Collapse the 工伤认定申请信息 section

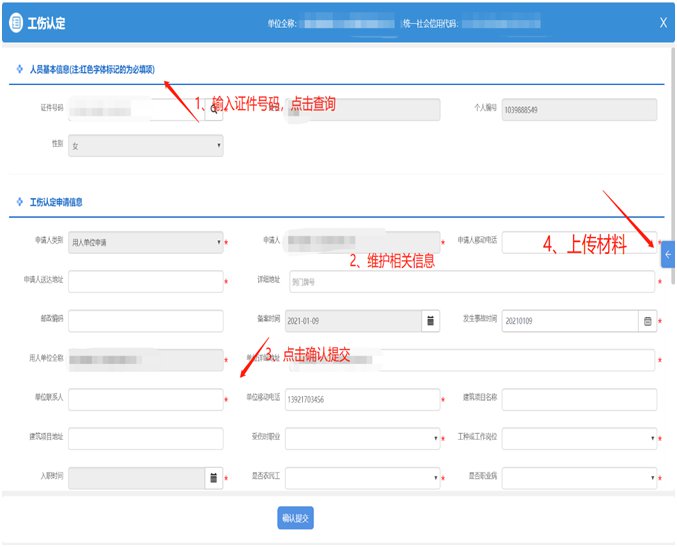(20, 201)
